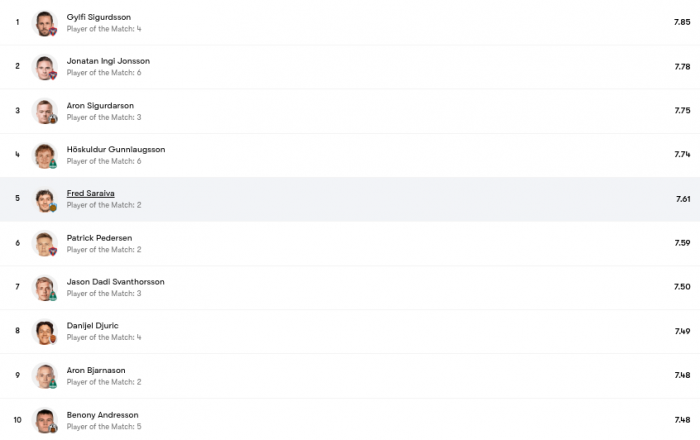Open the Fred Saraiva player link
Image resolution: width=700 pixels, height=440 pixels.
coord(91,193)
